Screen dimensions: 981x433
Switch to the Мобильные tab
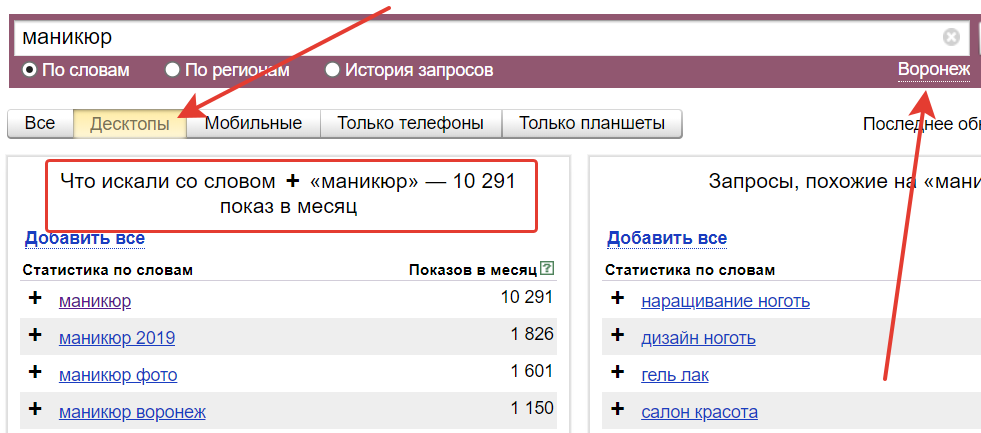click(253, 123)
